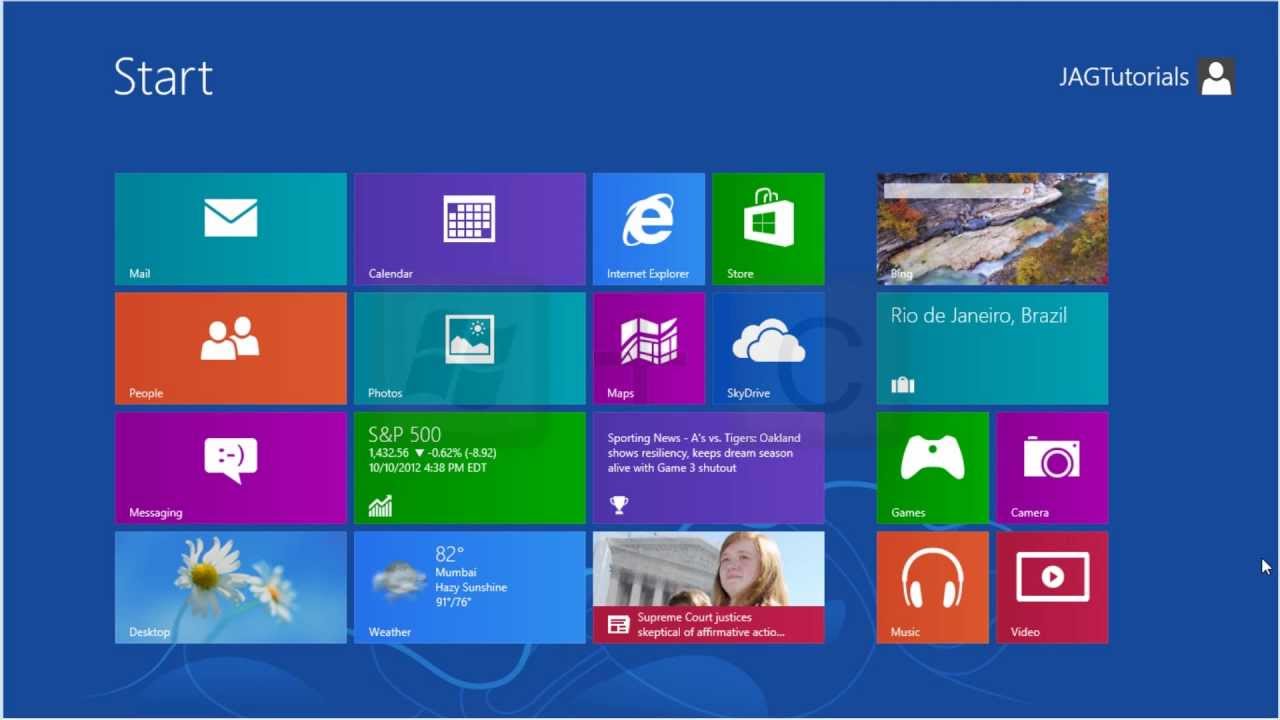Open the Weather tile showing Mumbai
The width and height of the screenshot is (1280, 720).
470,587
